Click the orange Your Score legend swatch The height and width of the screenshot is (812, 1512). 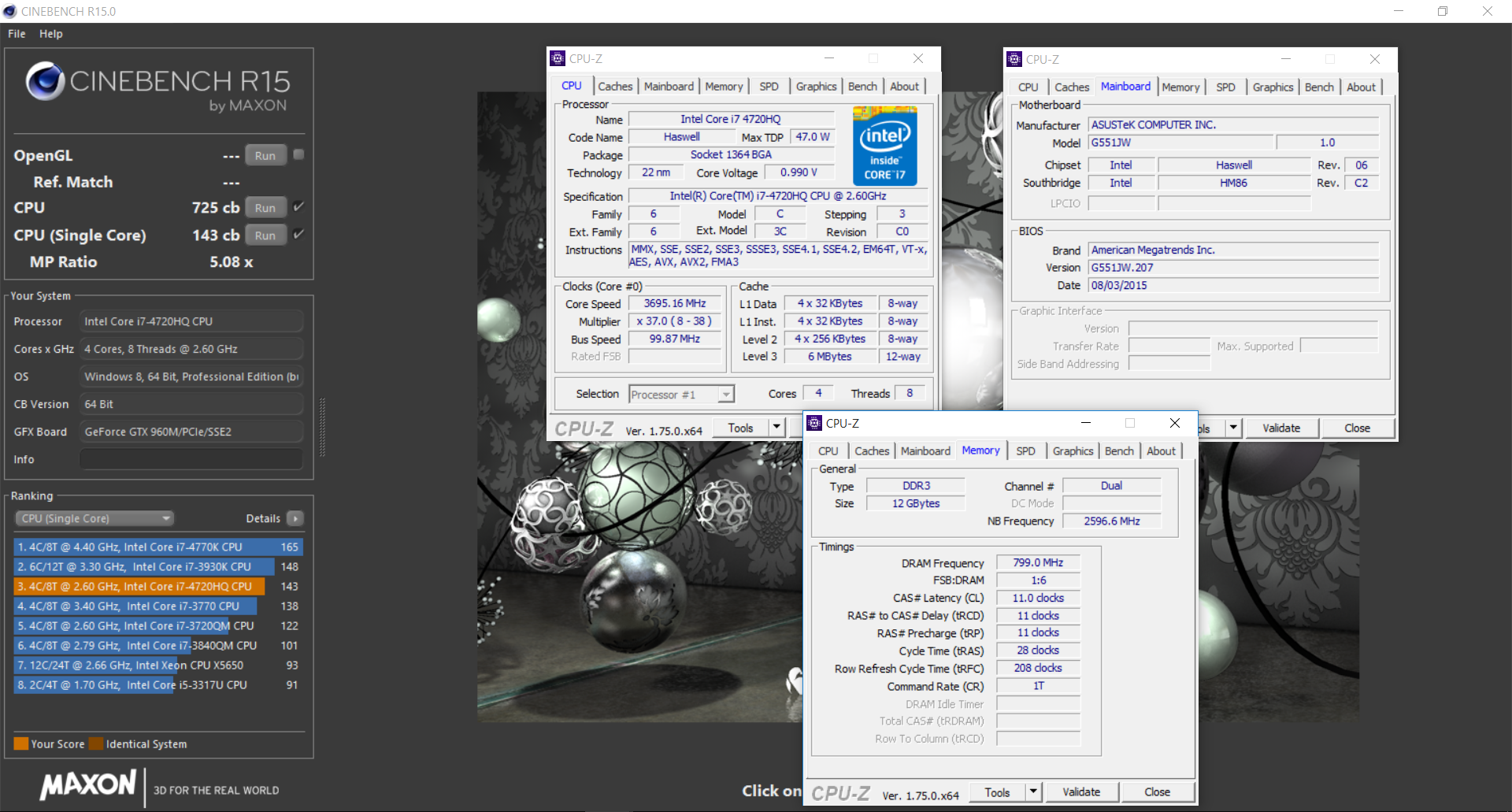point(21,743)
